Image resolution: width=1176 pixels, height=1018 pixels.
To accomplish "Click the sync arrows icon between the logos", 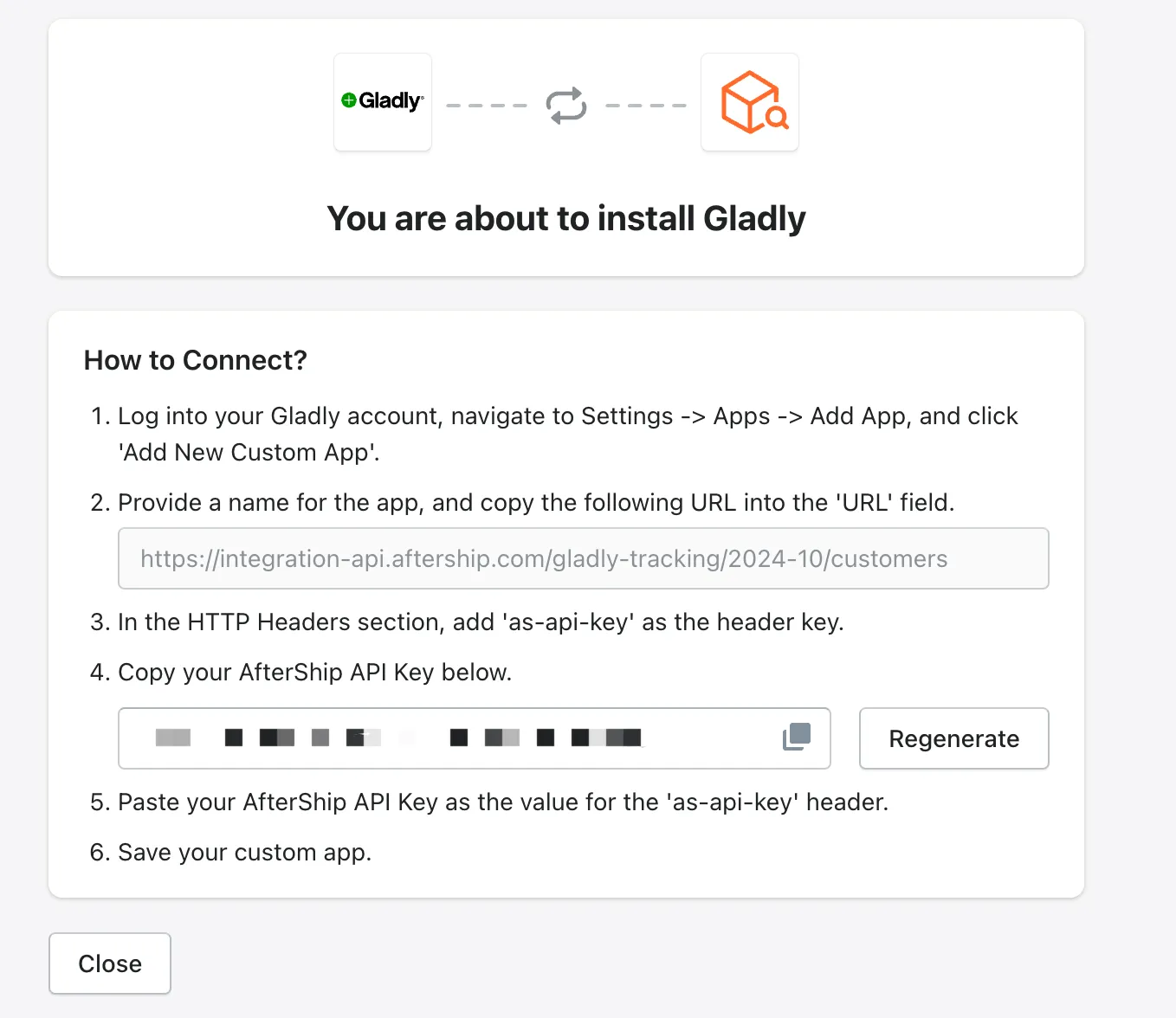I will pos(565,104).
